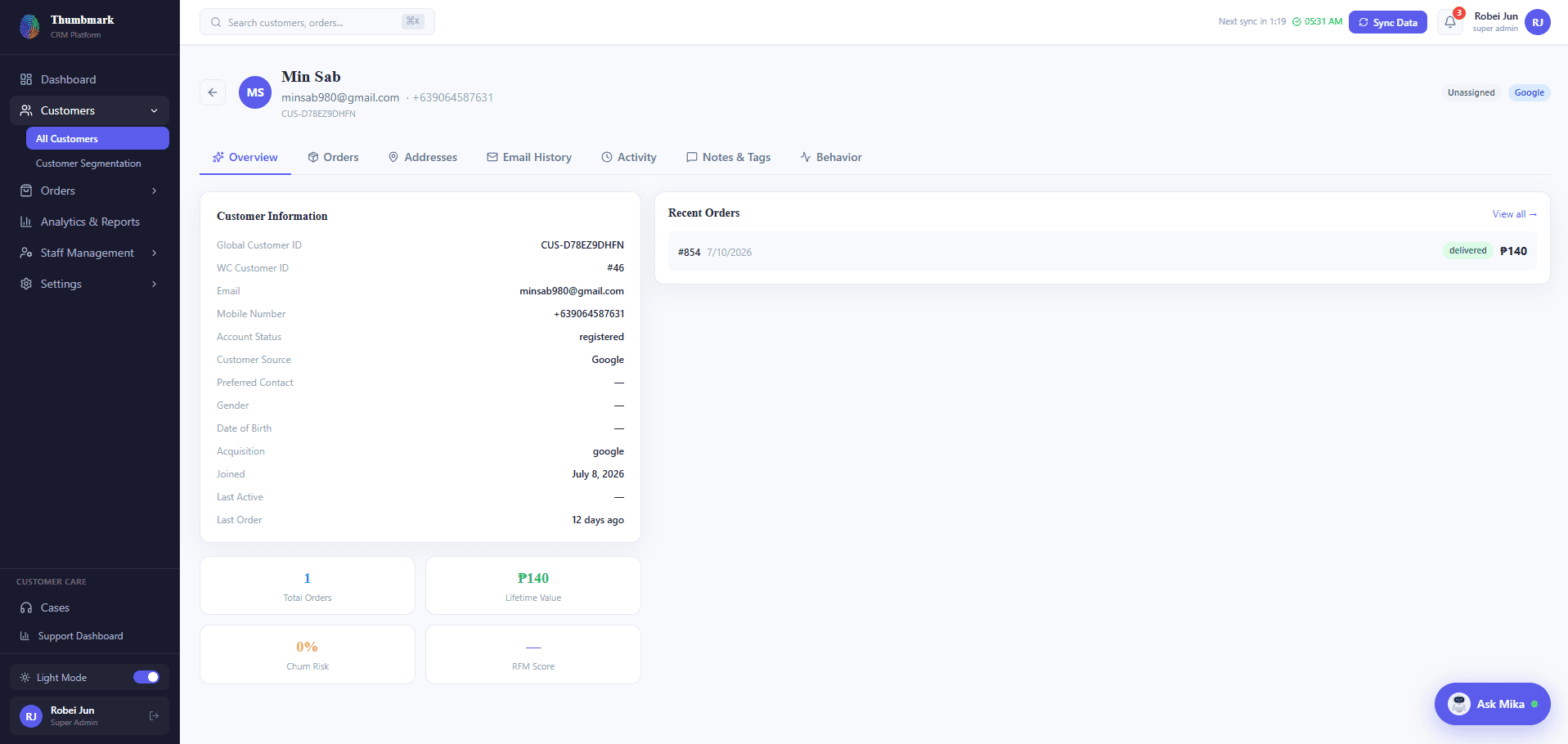Click the WC Customer ID value #46
The image size is (1568, 744).
tap(615, 268)
